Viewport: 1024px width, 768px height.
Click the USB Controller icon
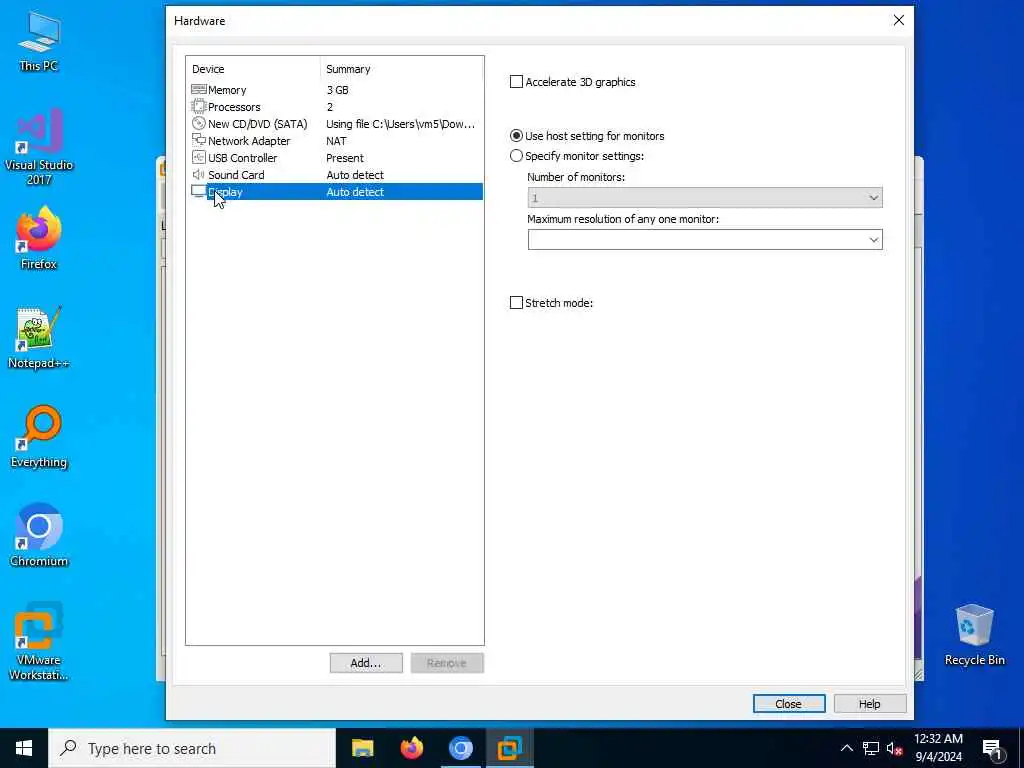coord(199,157)
